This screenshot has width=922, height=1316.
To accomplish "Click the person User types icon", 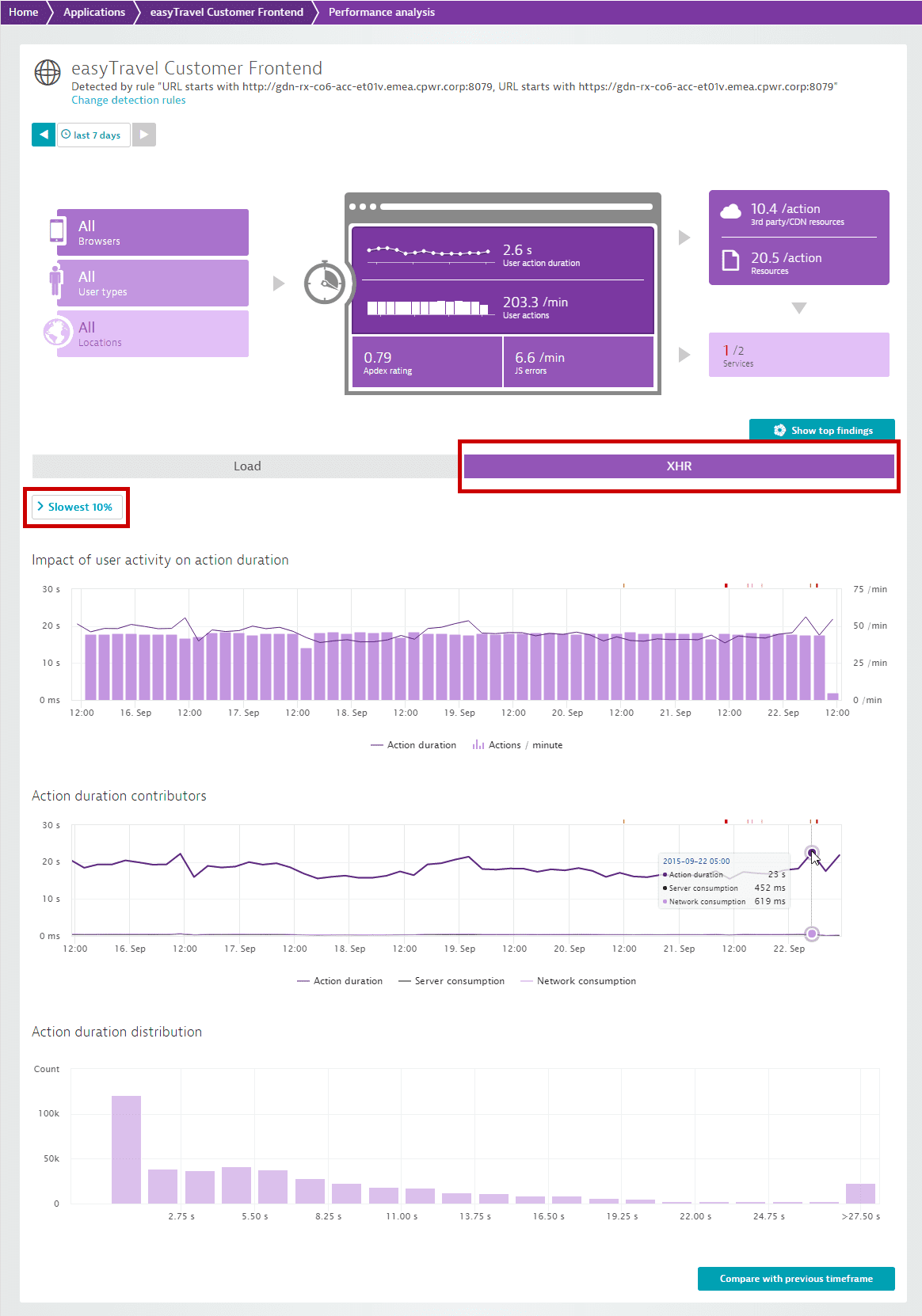I will [55, 281].
